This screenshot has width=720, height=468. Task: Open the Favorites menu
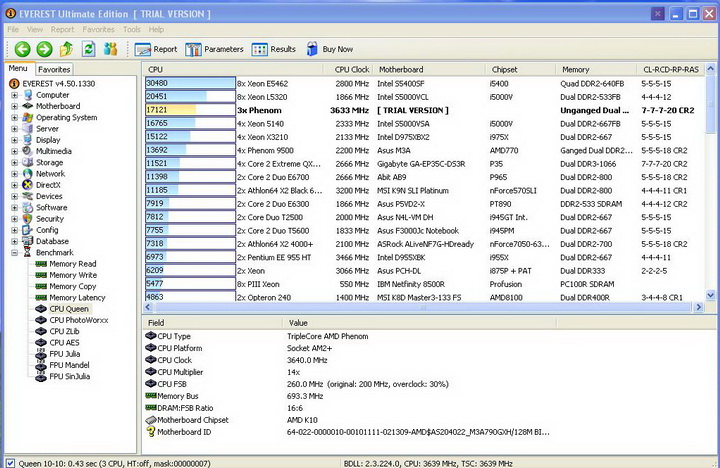tap(99, 29)
